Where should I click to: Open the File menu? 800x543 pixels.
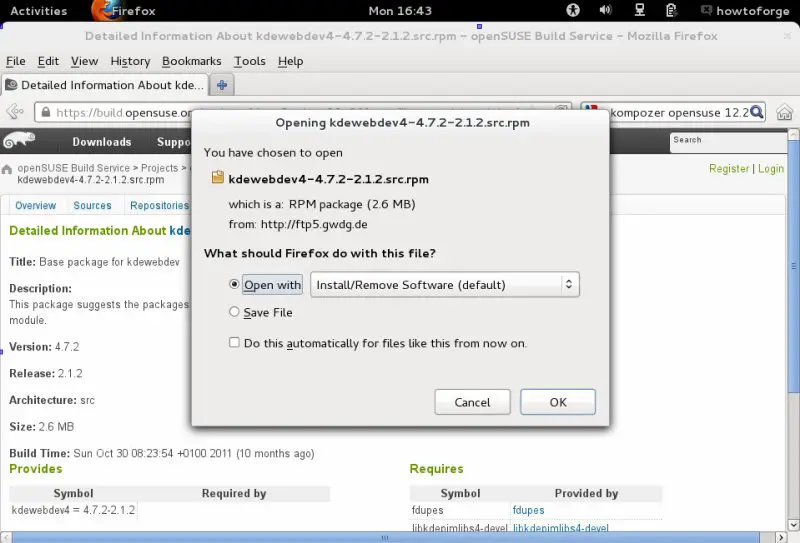pyautogui.click(x=16, y=61)
